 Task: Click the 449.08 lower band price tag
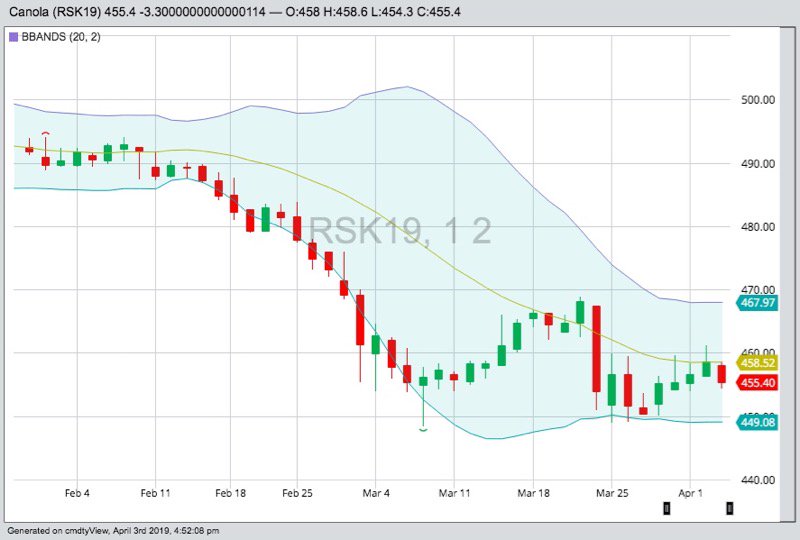(x=757, y=423)
